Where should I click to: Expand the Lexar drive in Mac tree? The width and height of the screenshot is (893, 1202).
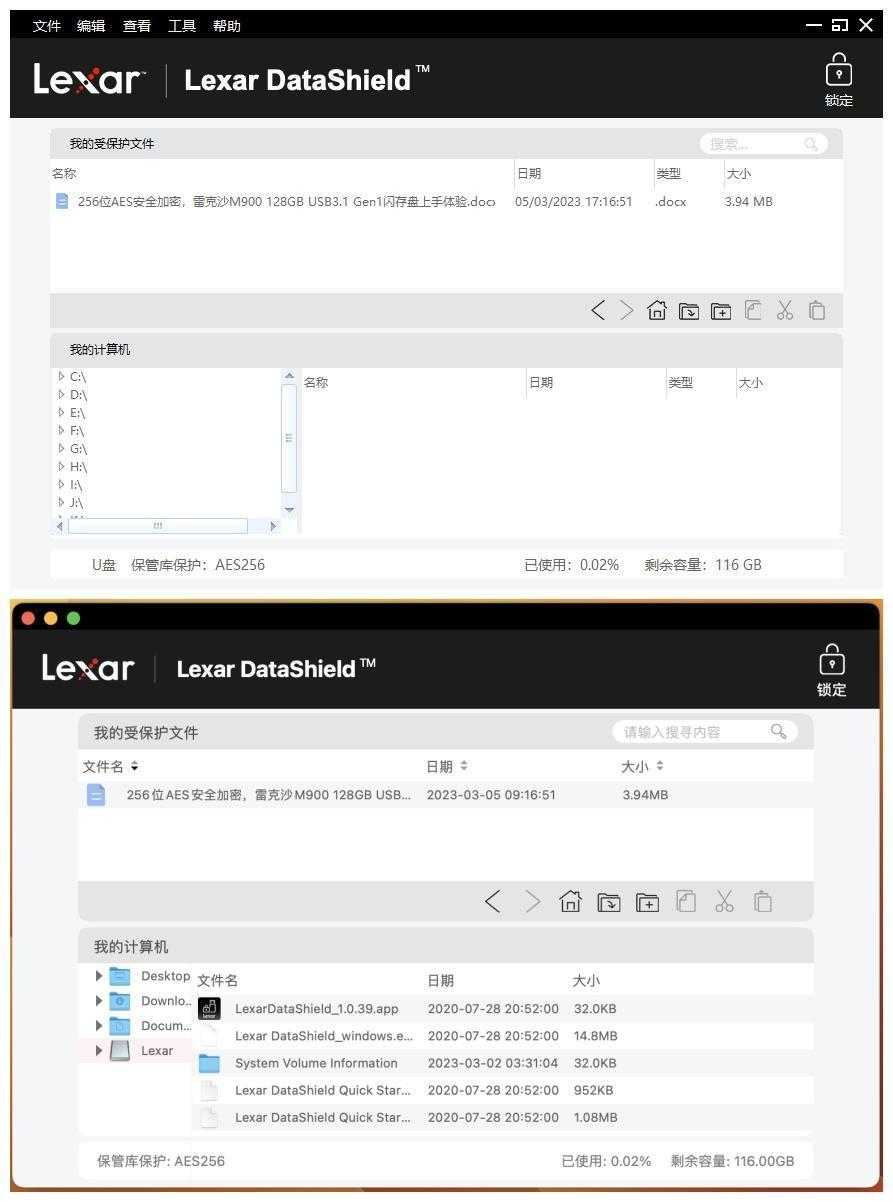tap(99, 1051)
